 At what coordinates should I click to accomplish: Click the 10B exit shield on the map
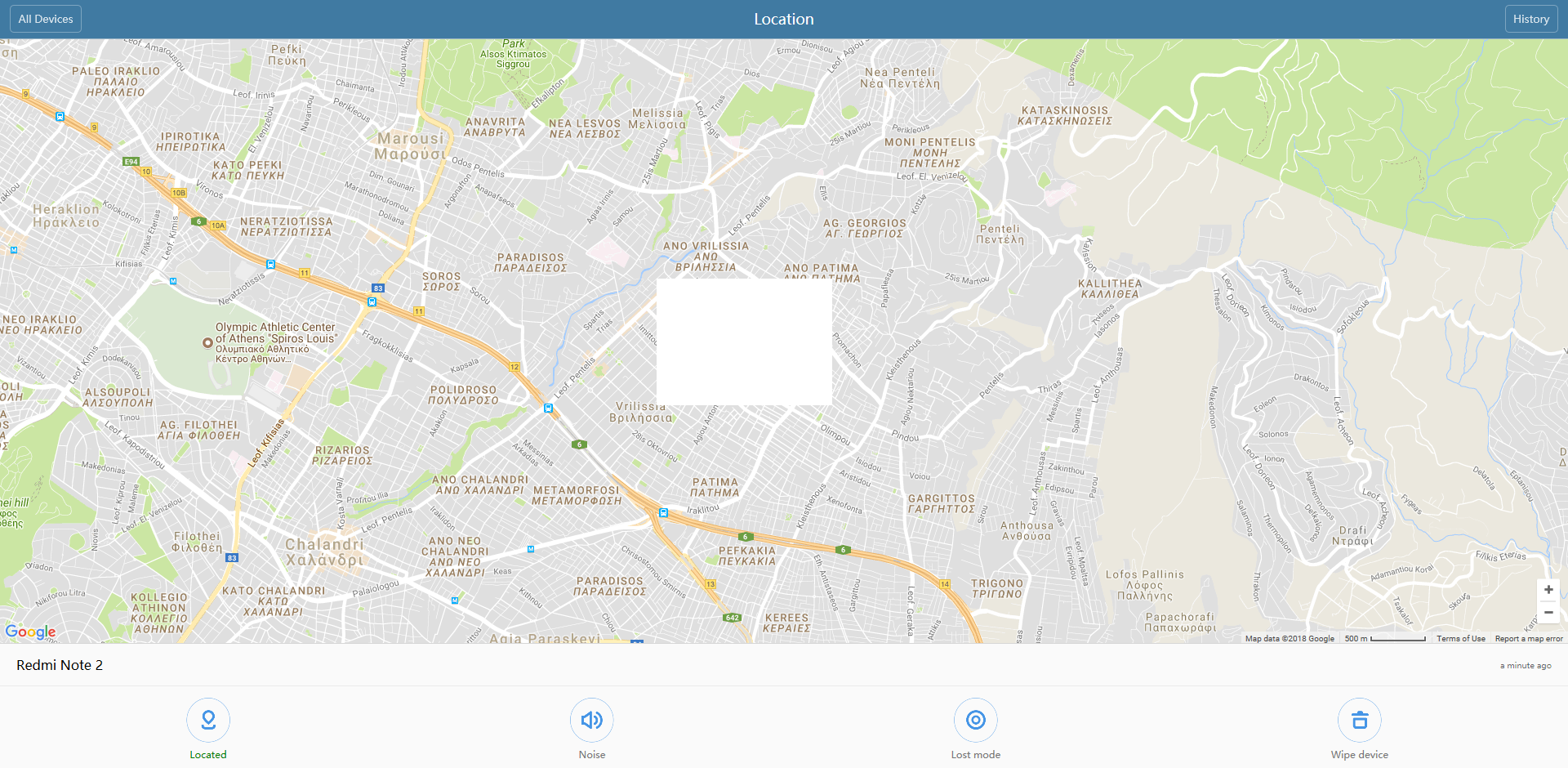coord(179,193)
